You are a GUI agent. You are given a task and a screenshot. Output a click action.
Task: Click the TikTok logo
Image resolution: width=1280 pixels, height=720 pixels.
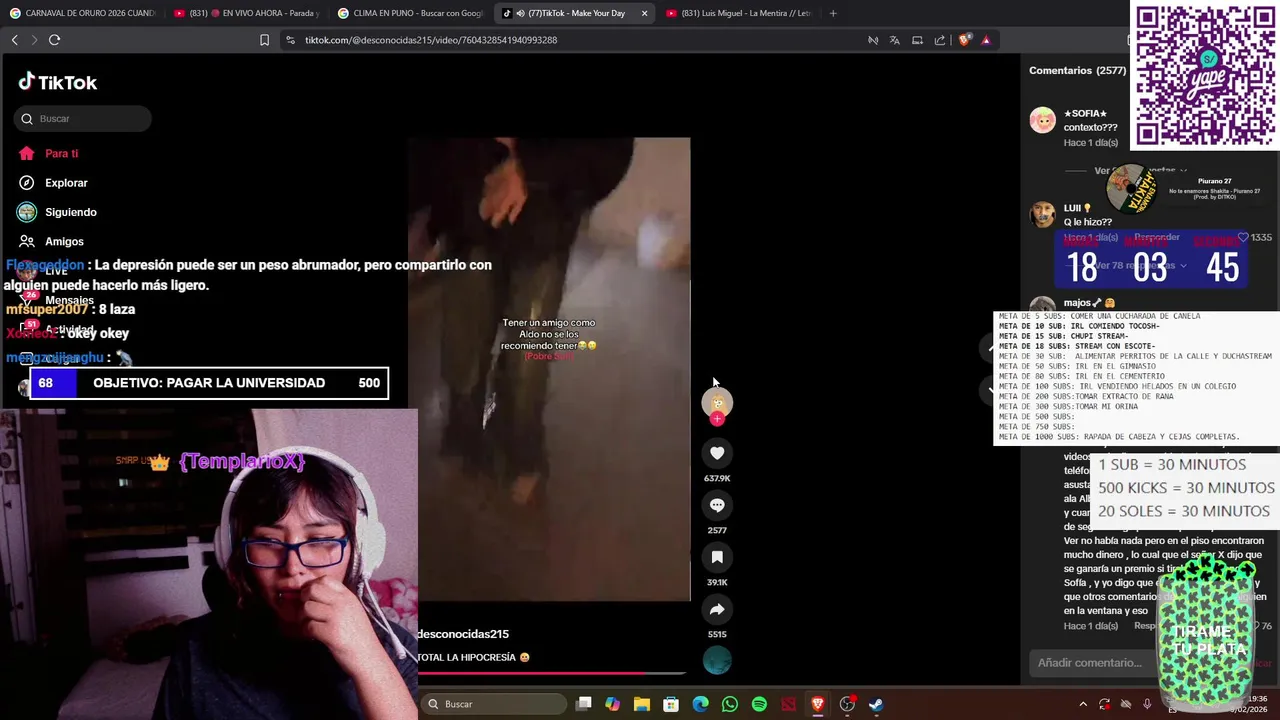(58, 82)
